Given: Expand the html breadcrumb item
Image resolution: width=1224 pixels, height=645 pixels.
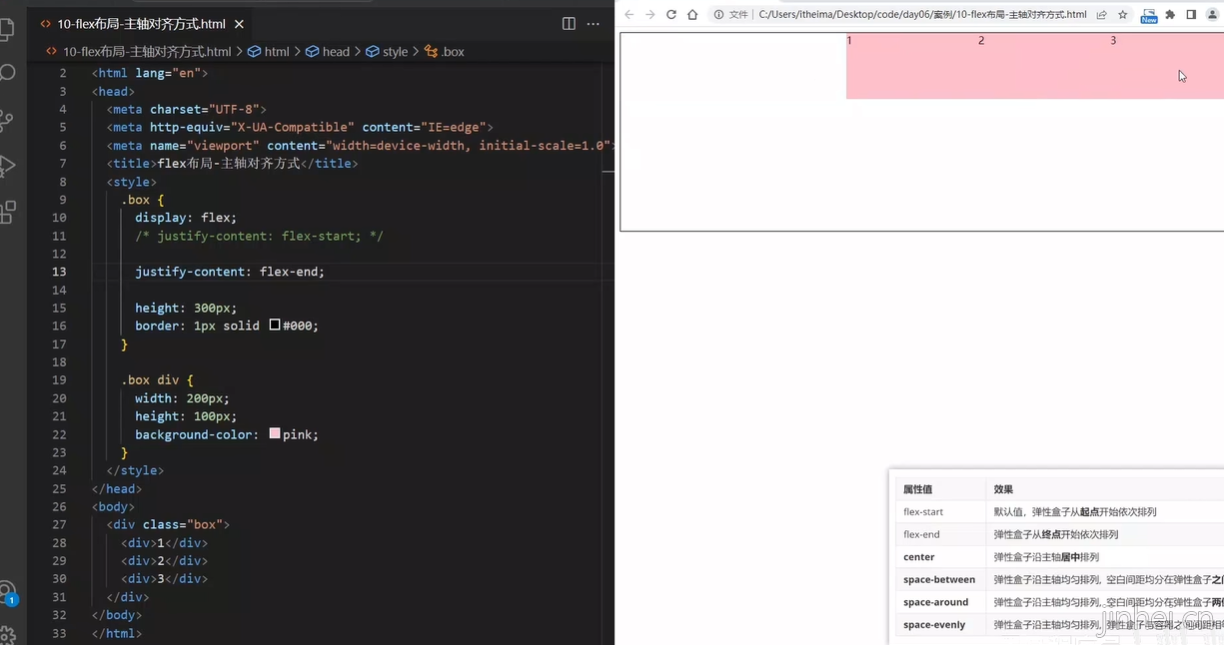Looking at the screenshot, I should pos(277,52).
